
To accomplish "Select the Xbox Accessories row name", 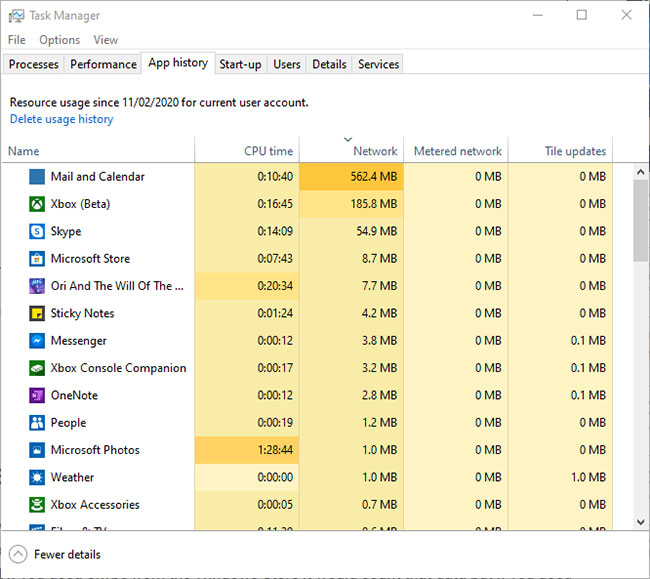I will tap(95, 505).
